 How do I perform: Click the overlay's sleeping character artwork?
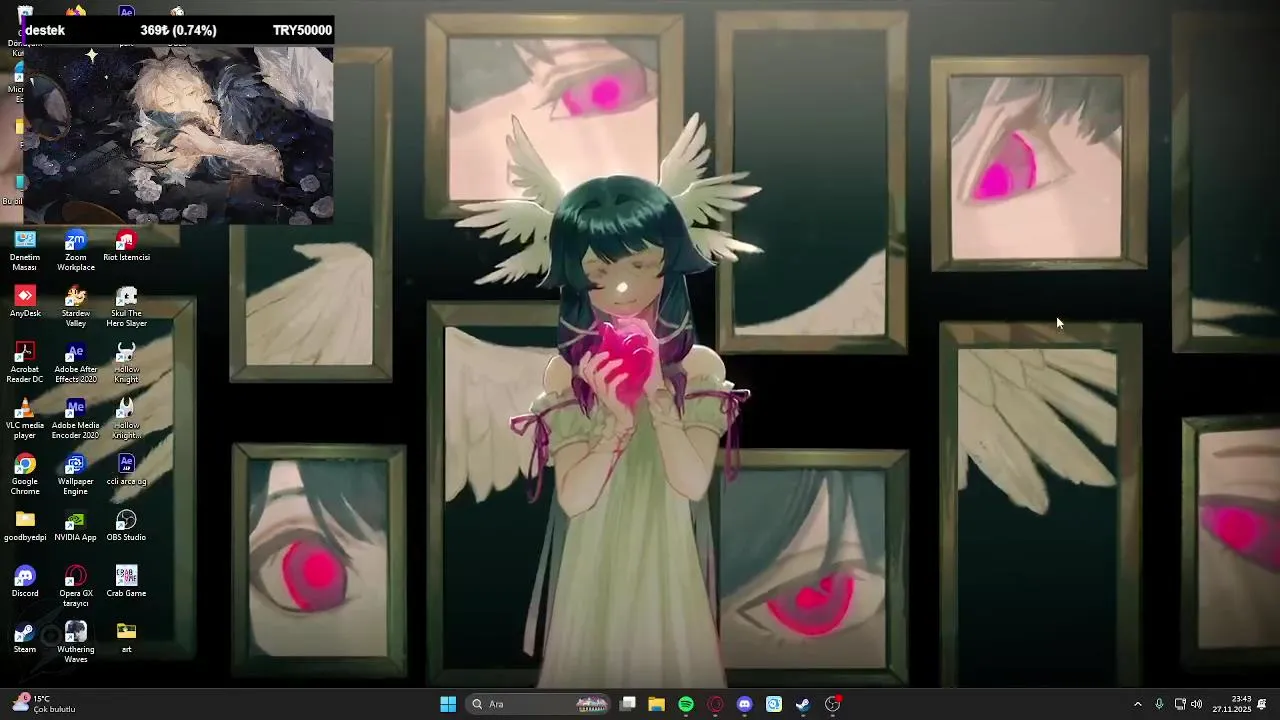point(178,133)
